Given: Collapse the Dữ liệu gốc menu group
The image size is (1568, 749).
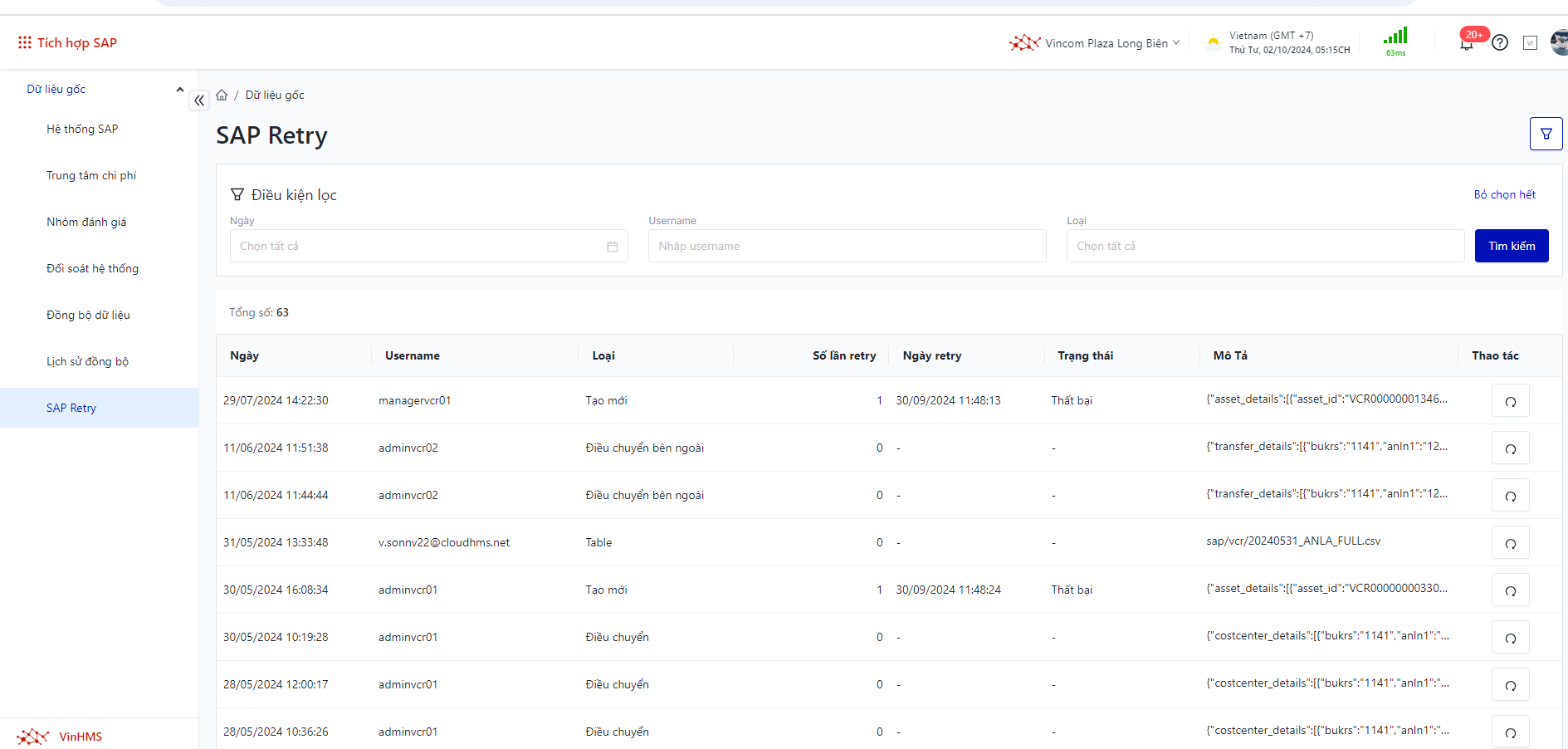Looking at the screenshot, I should tap(179, 90).
